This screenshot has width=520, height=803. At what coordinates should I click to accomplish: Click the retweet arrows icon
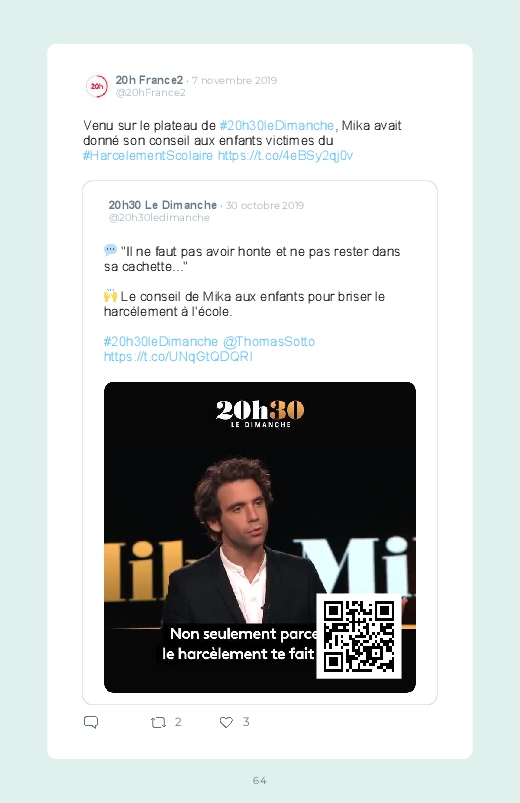tap(158, 722)
